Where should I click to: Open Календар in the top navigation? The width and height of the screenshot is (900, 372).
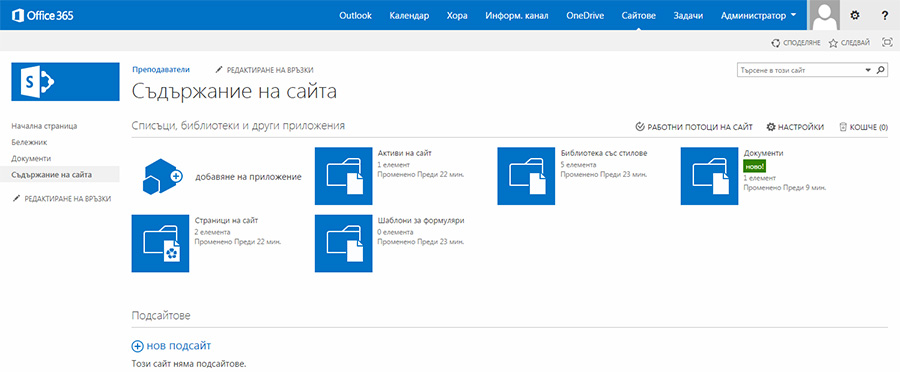pyautogui.click(x=409, y=16)
